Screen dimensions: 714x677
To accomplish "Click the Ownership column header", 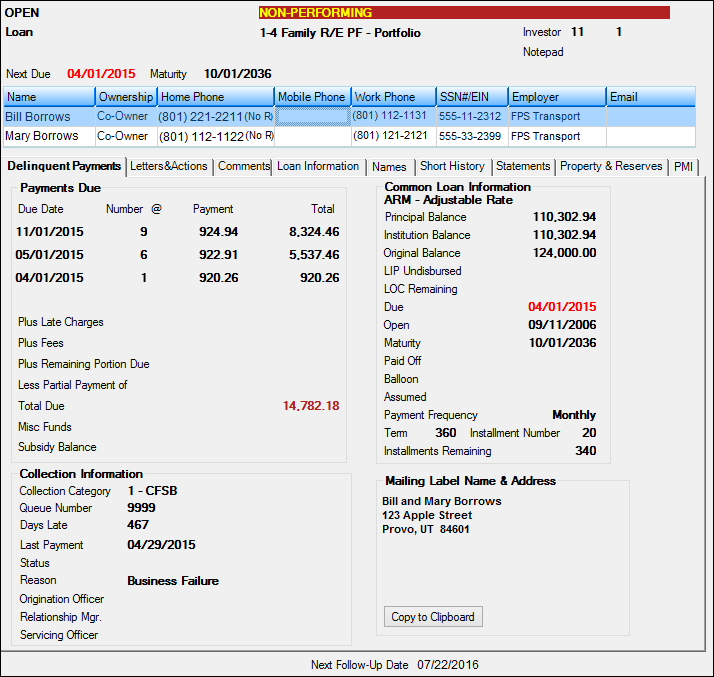I will [x=126, y=97].
